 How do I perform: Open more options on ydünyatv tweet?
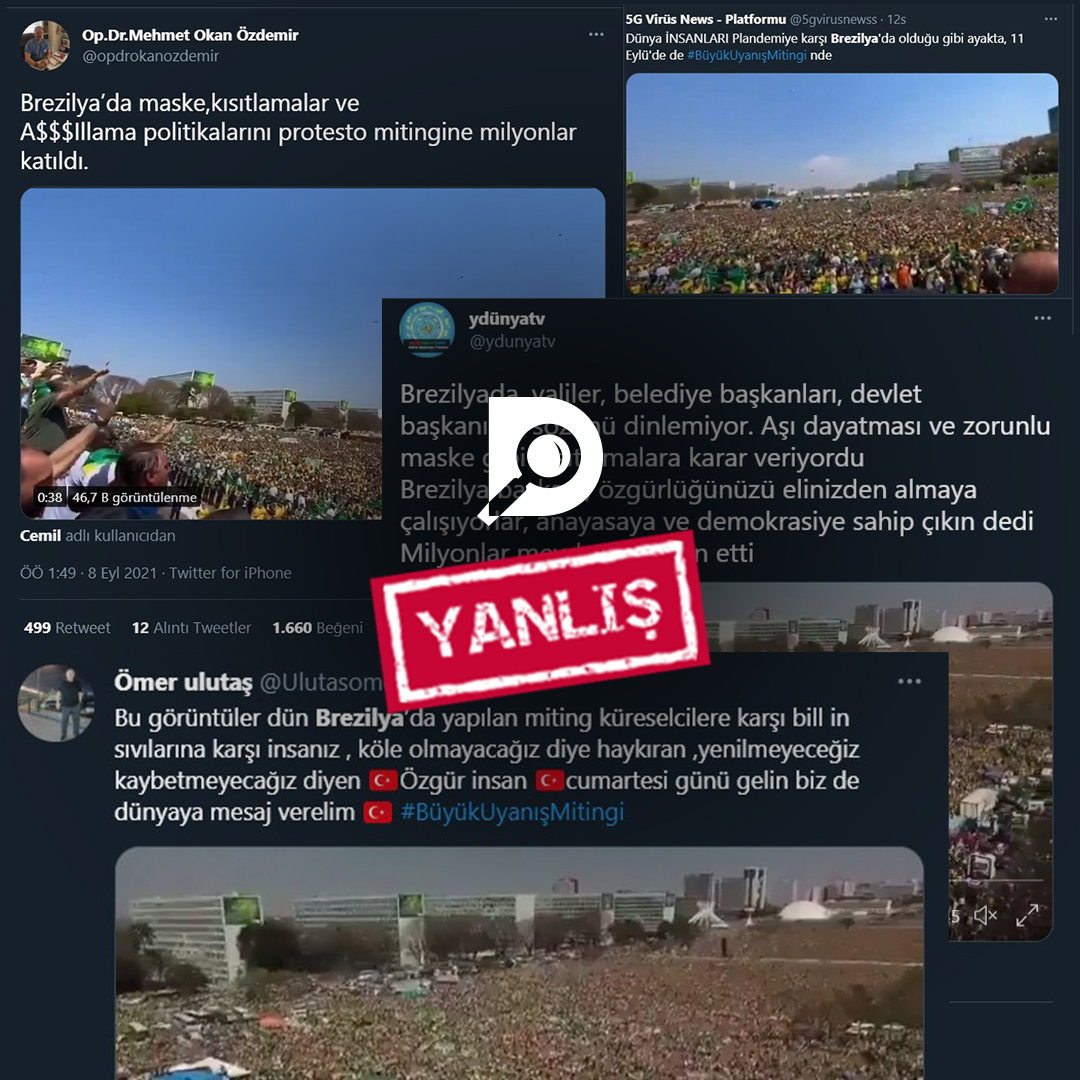(1042, 318)
